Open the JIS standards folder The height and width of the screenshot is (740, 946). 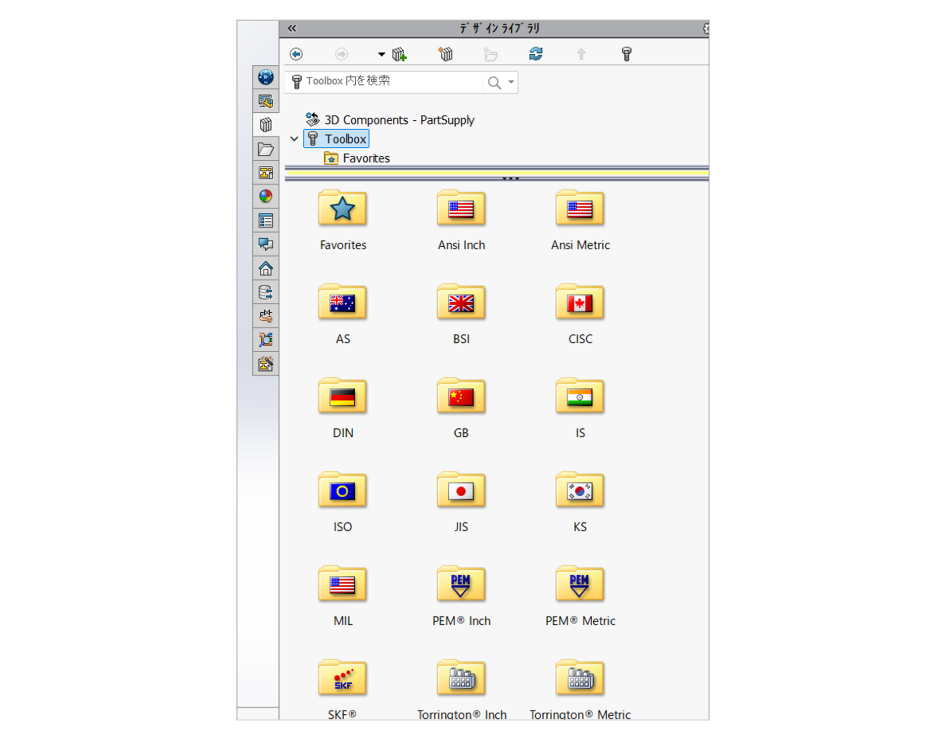tap(461, 493)
